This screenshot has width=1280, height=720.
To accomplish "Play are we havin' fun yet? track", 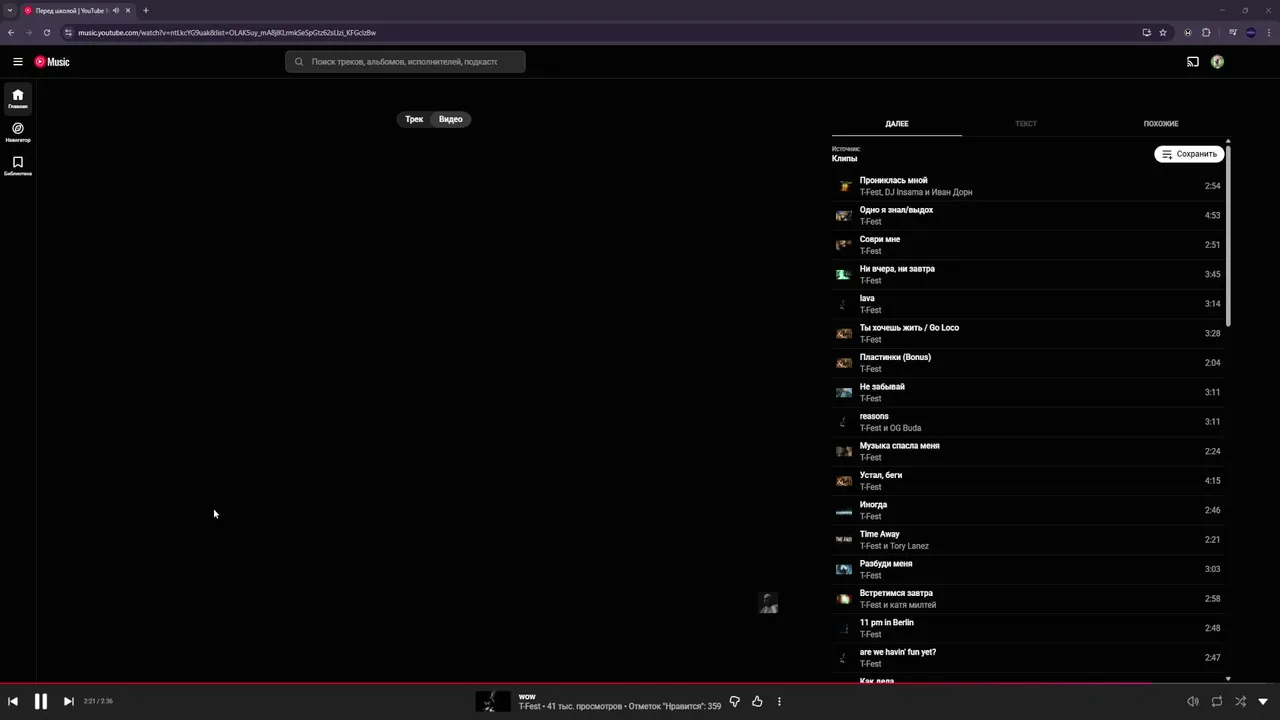I will click(1027, 658).
